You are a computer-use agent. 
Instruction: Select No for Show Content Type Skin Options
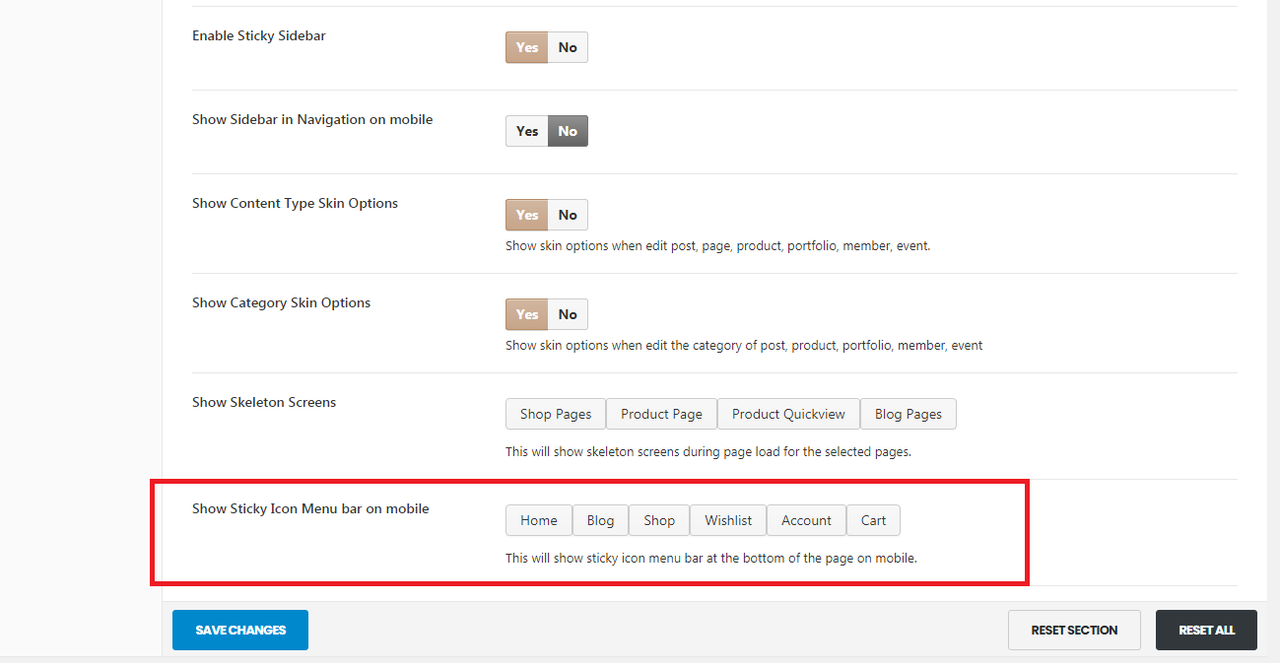click(x=568, y=215)
